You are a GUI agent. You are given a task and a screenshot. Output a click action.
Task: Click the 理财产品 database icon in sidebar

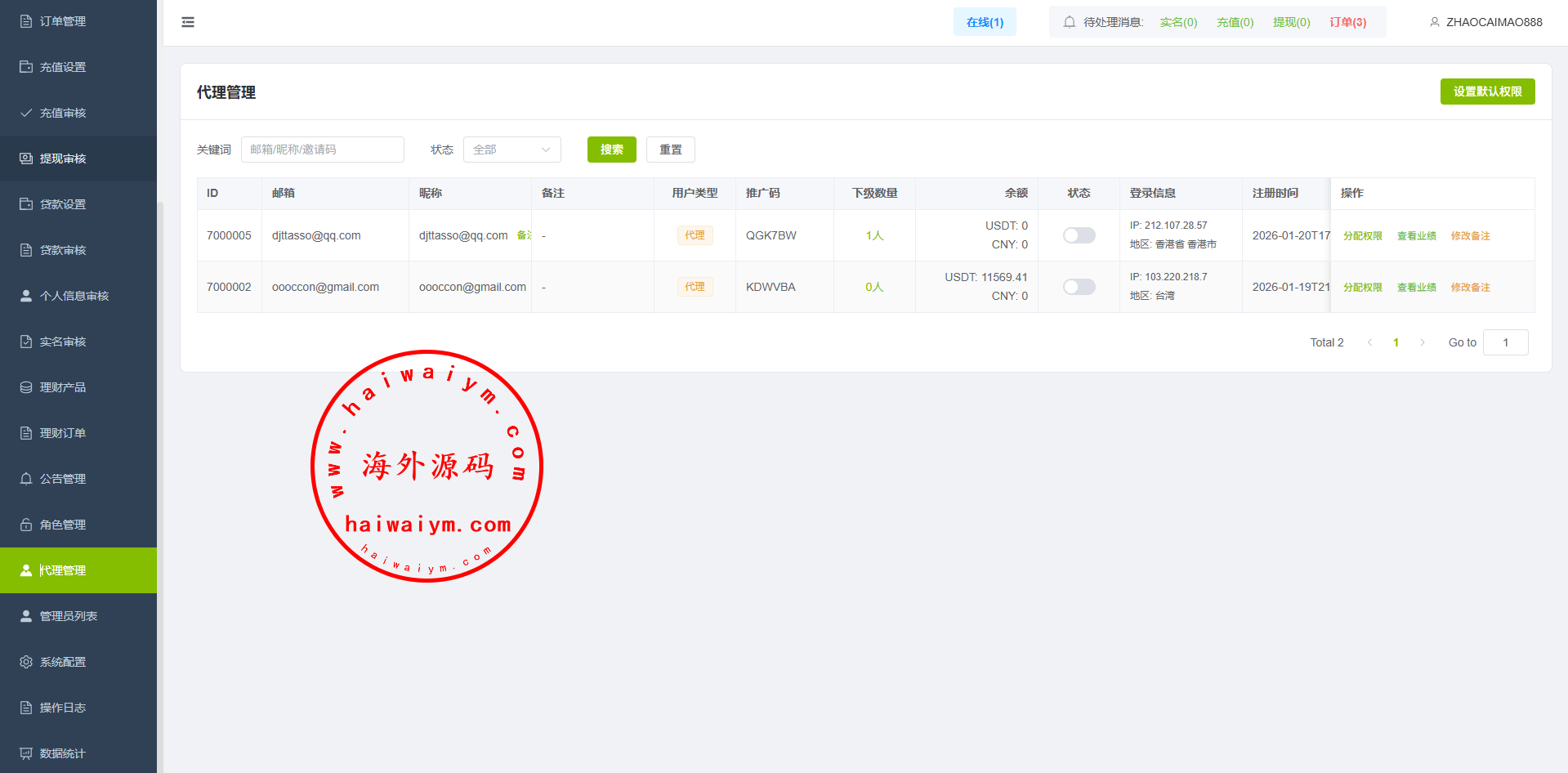(26, 387)
